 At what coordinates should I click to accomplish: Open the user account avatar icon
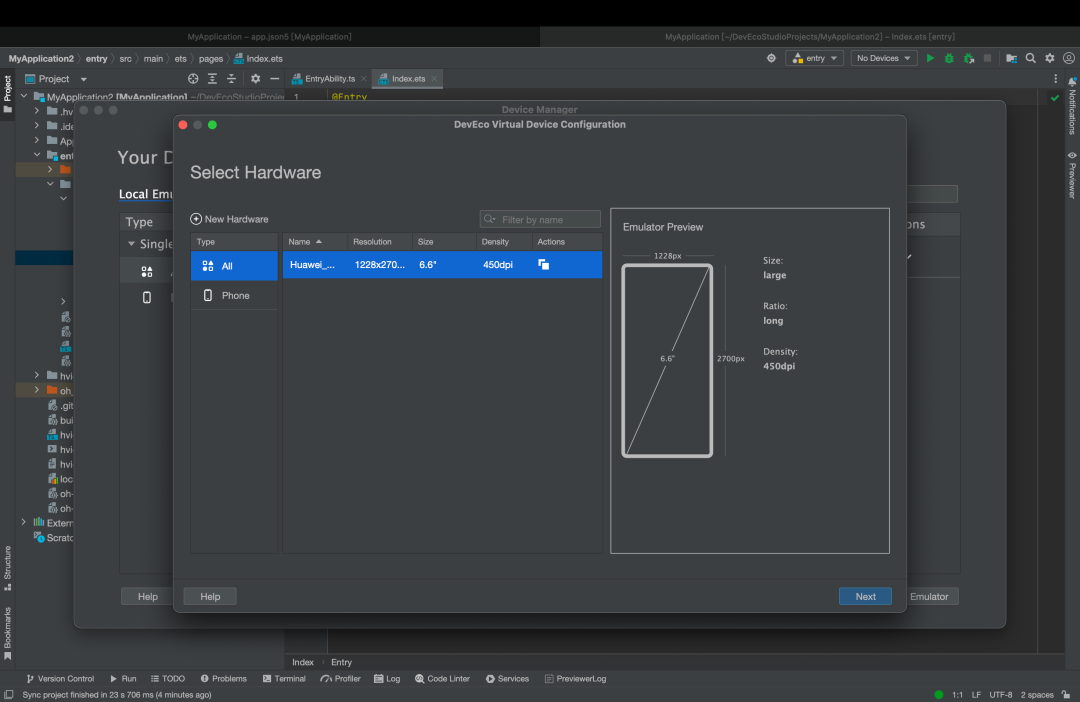(x=1068, y=58)
